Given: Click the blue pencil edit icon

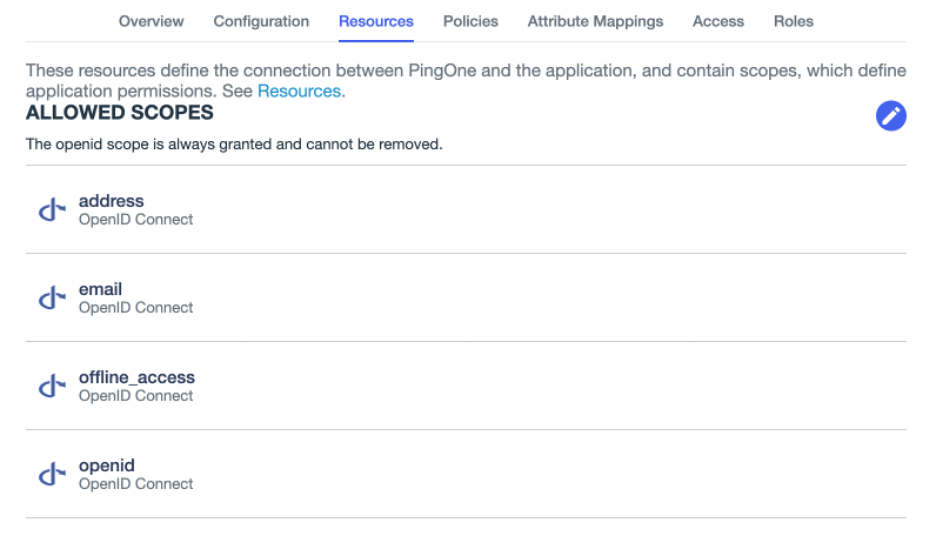Looking at the screenshot, I should pos(890,116).
